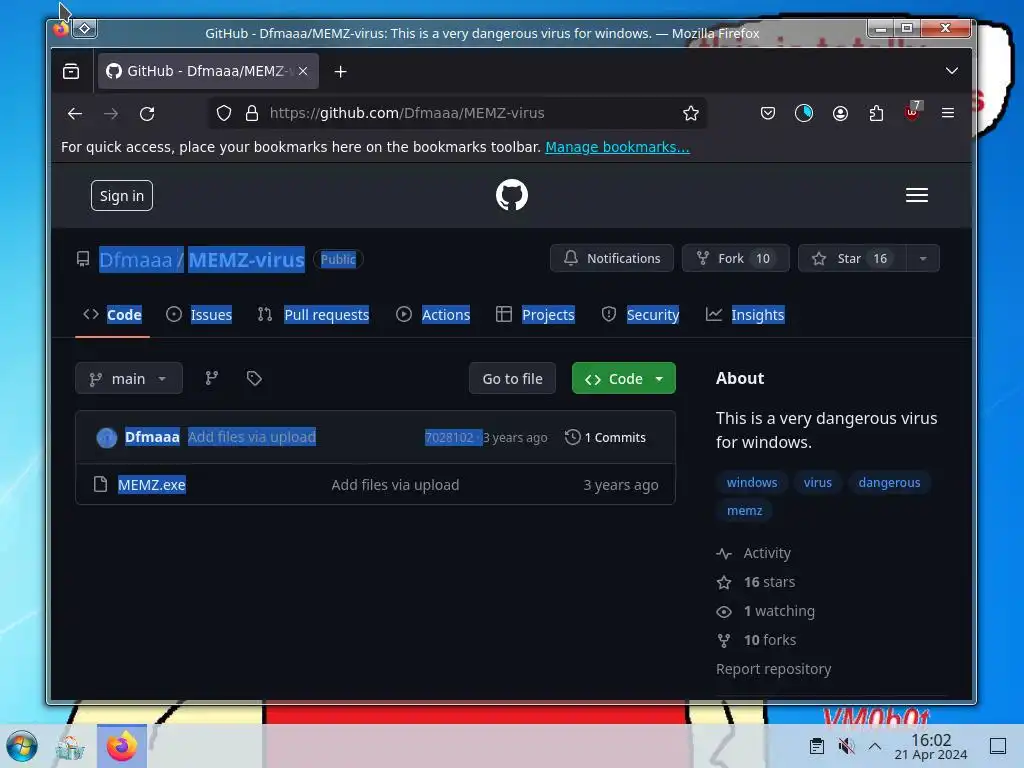This screenshot has width=1024, height=768.
Task: Select the dangerous topic tag
Action: point(889,483)
